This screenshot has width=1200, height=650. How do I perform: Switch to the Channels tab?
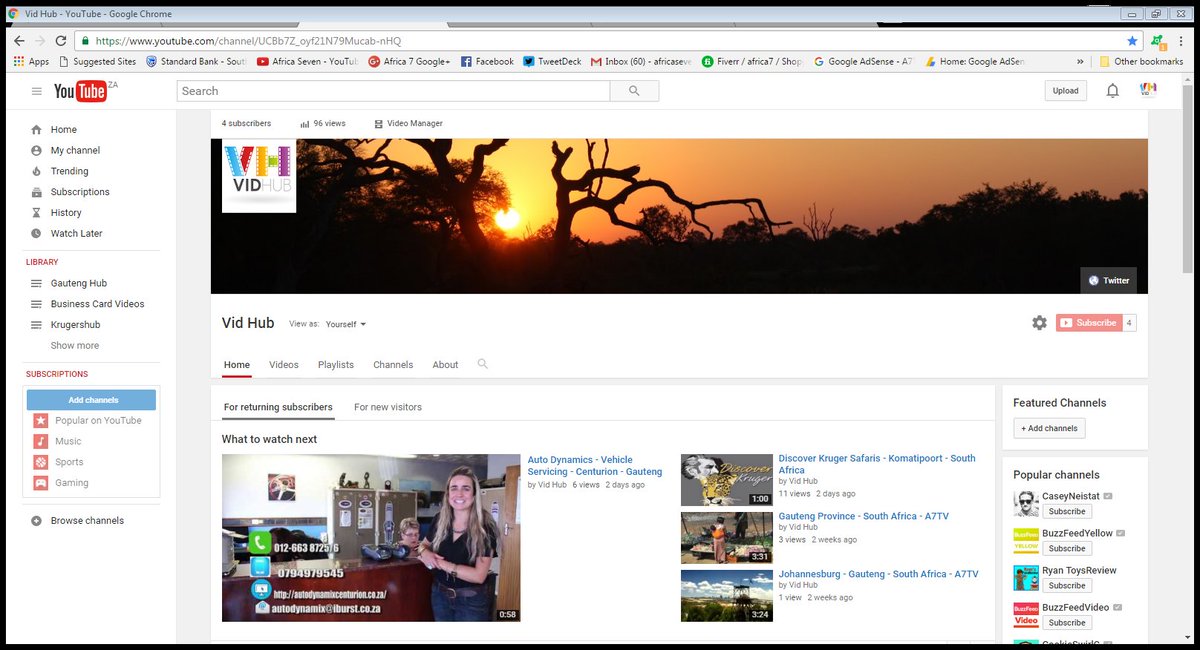coord(393,365)
